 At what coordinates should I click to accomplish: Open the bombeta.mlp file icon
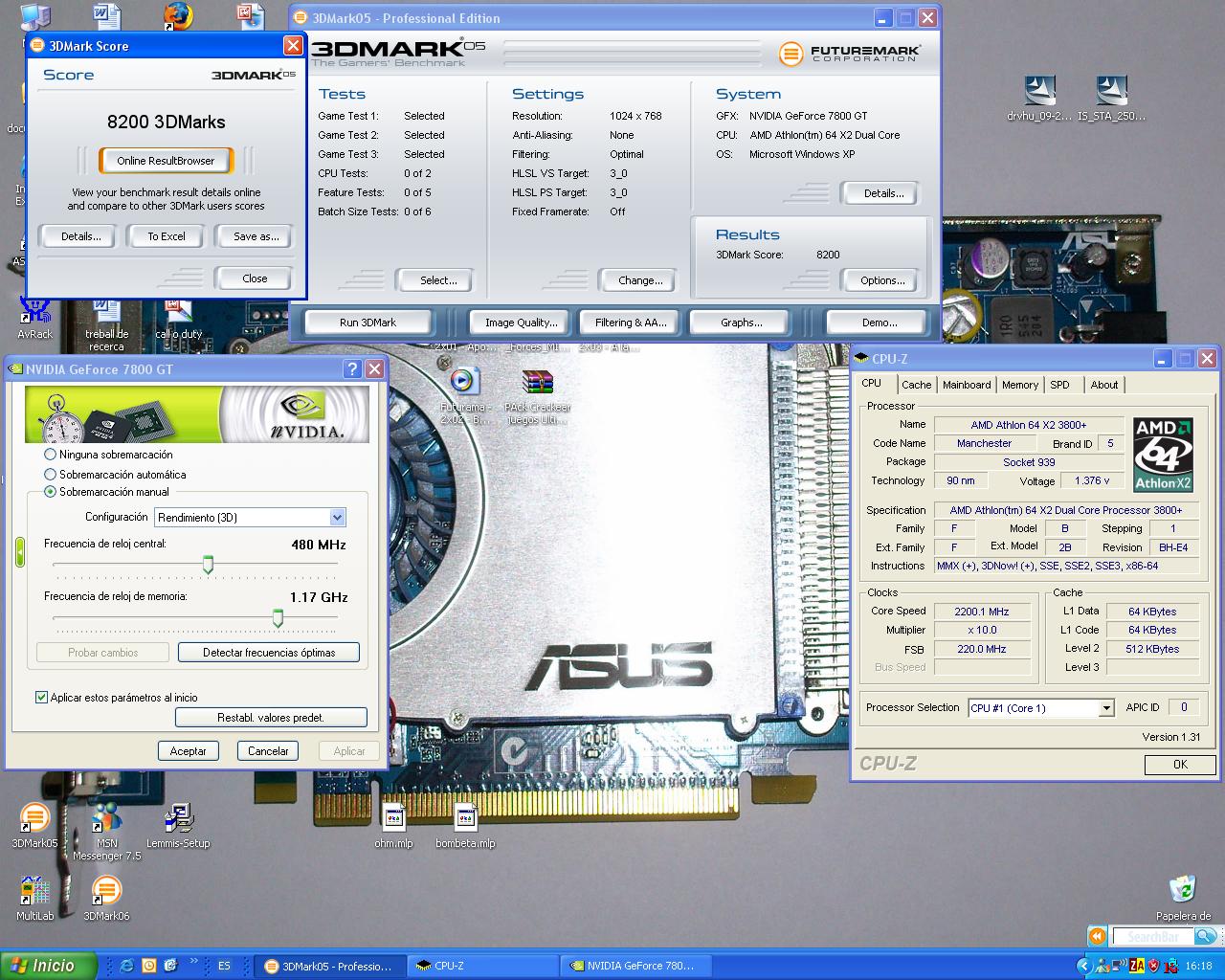tap(465, 818)
